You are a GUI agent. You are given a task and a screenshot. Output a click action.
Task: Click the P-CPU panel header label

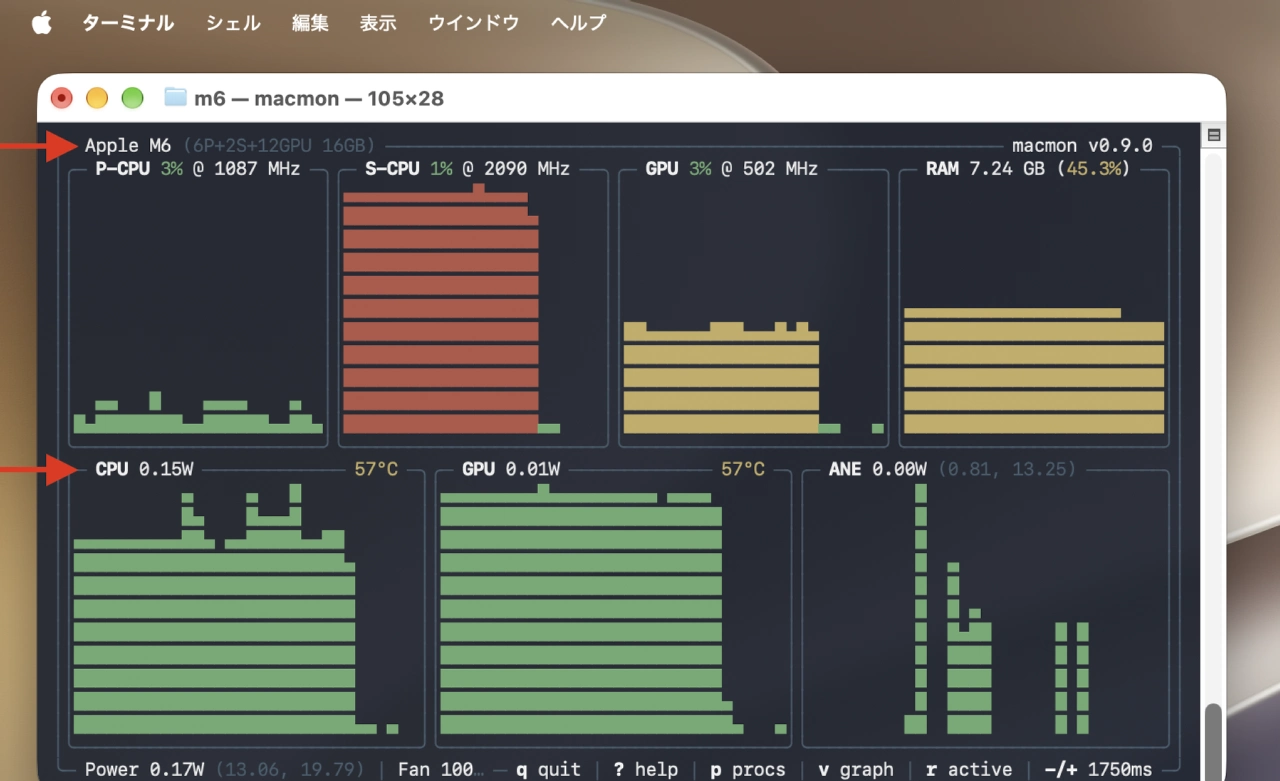pyautogui.click(x=122, y=169)
